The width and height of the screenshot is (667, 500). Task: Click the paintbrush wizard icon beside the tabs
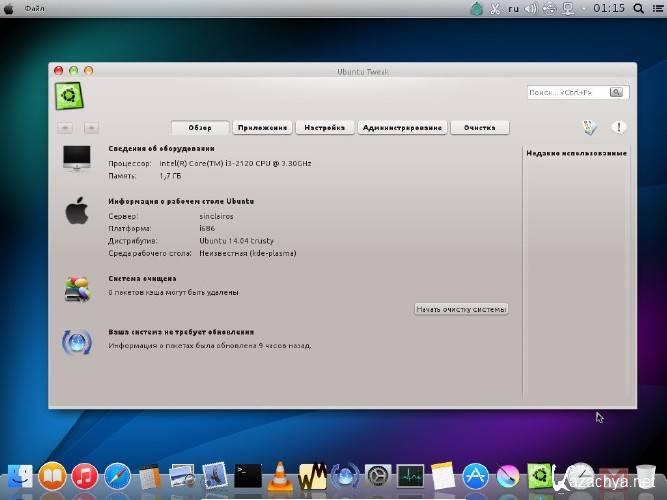590,127
